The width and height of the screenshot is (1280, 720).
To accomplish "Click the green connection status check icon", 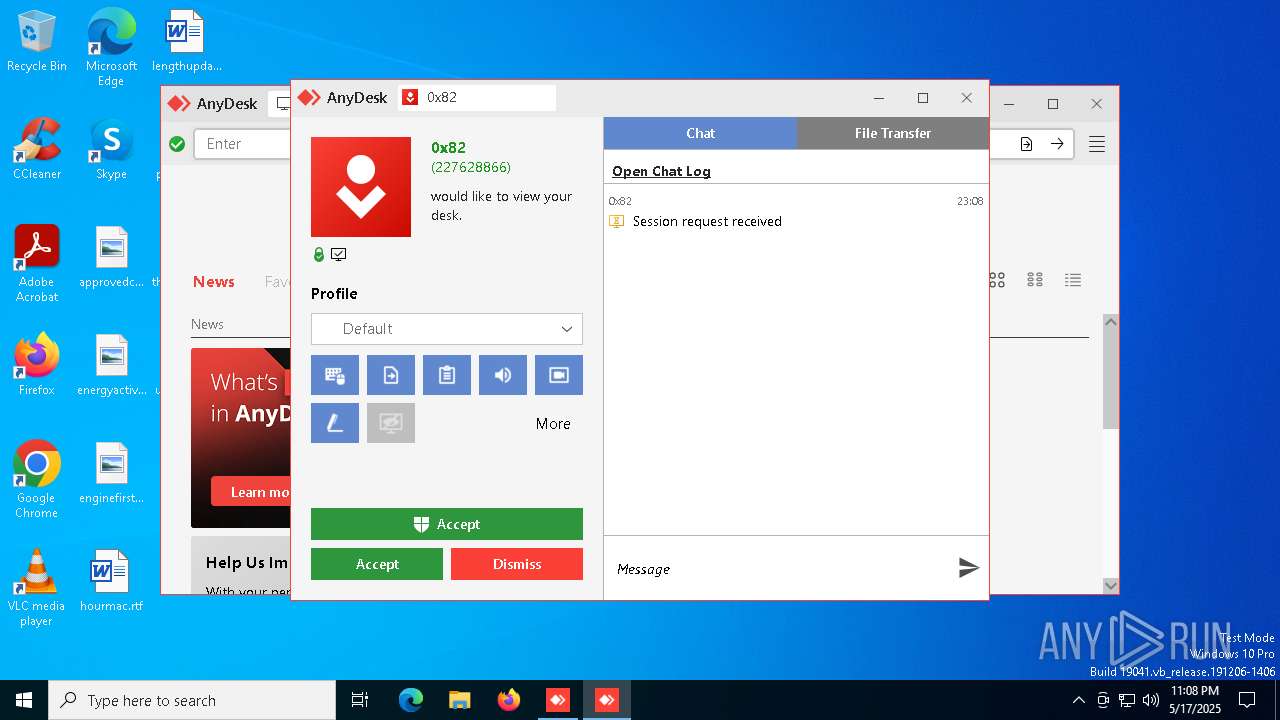I will pyautogui.click(x=177, y=144).
